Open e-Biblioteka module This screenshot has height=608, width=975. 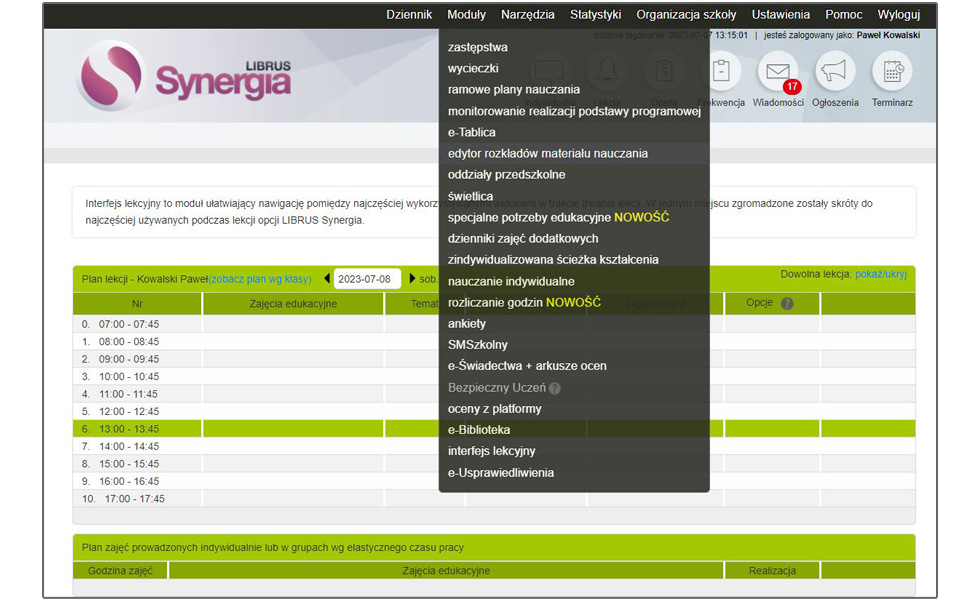click(x=479, y=430)
